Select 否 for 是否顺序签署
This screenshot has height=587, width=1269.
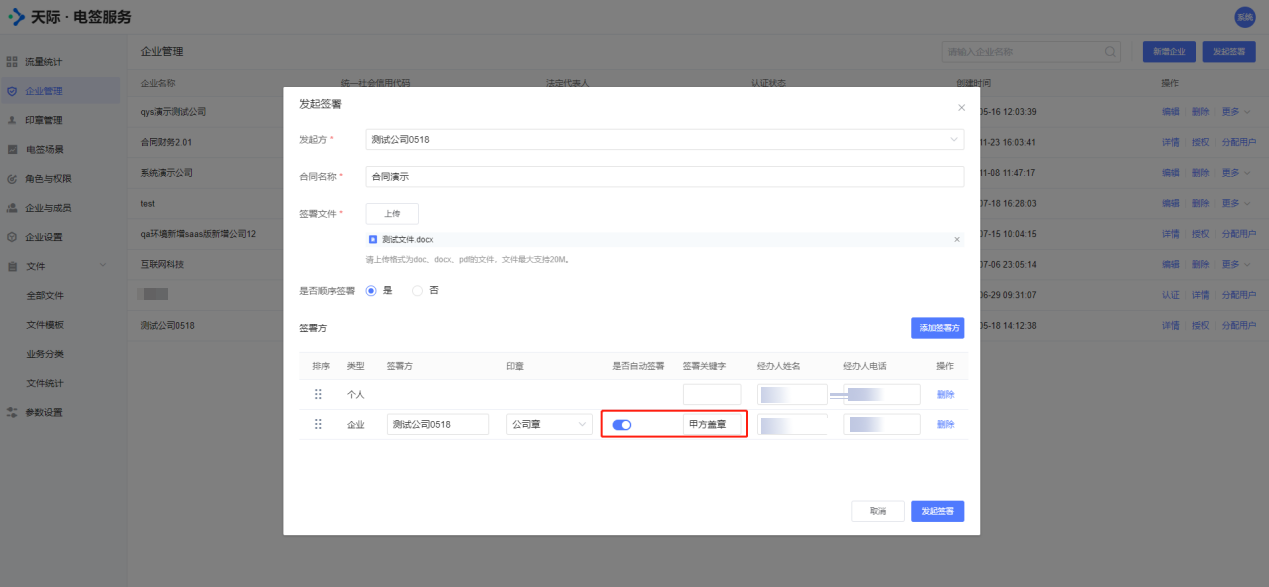418,291
